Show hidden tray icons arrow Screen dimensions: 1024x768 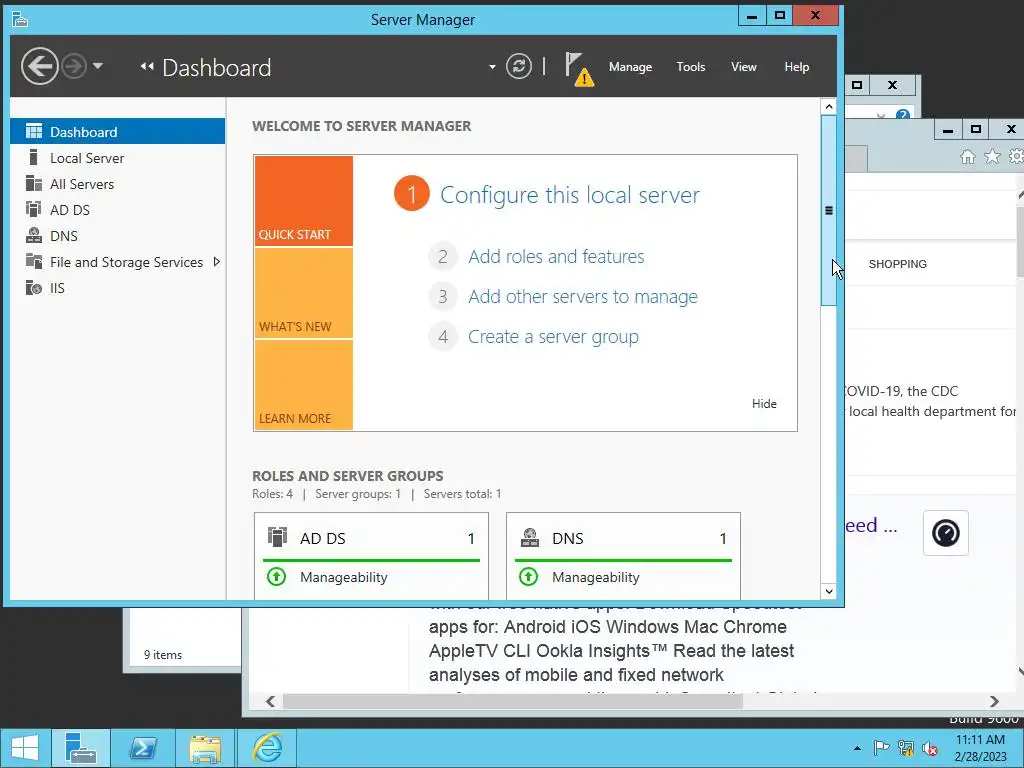[x=857, y=748]
